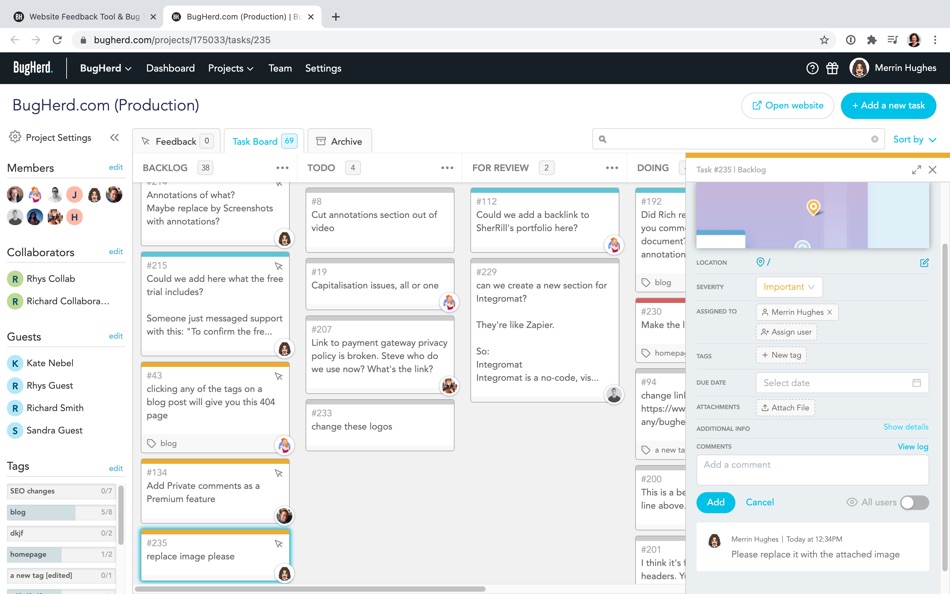Click the assignee avatar on task #207
This screenshot has width=950, height=594.
coord(449,385)
